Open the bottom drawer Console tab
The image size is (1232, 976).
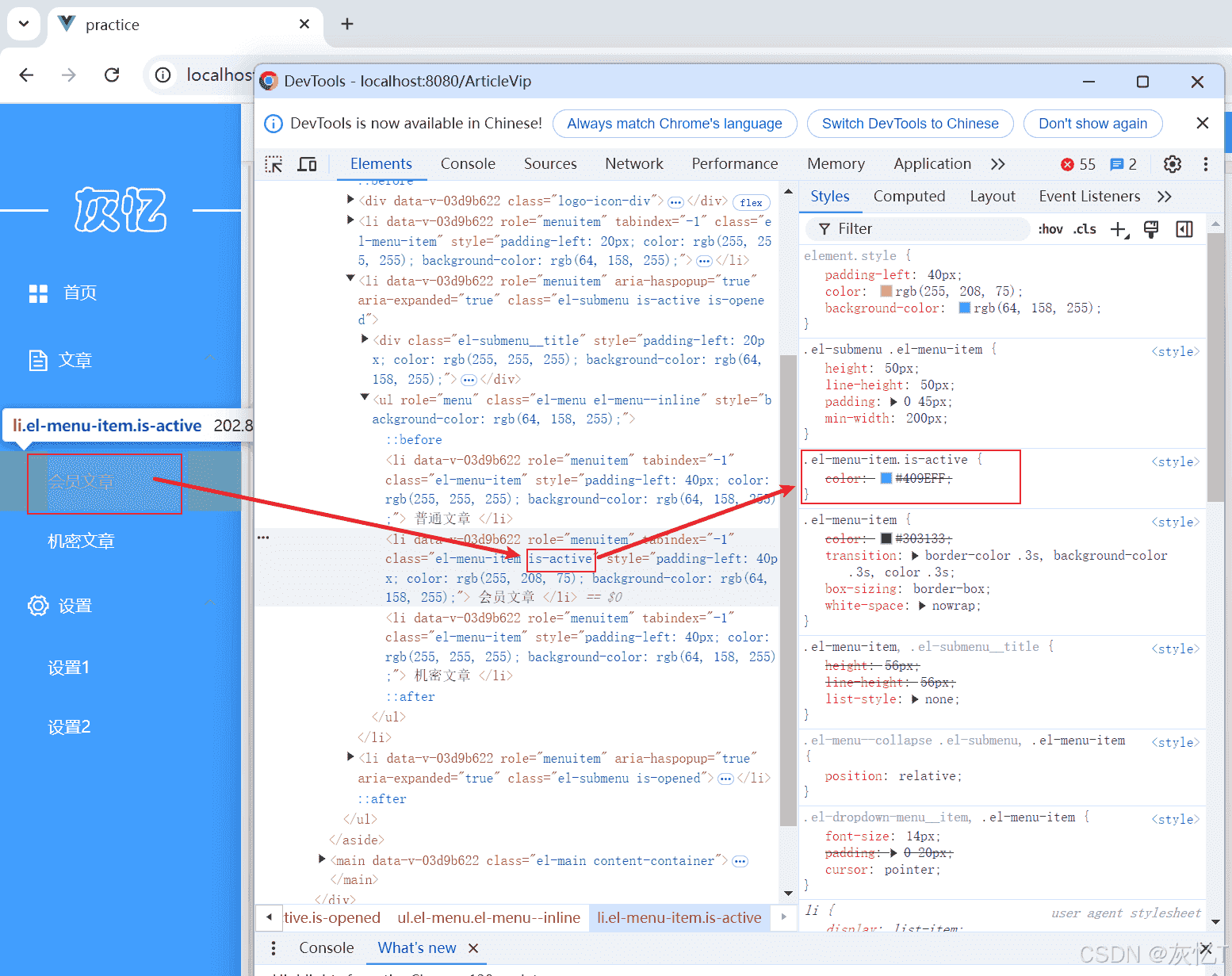click(326, 948)
